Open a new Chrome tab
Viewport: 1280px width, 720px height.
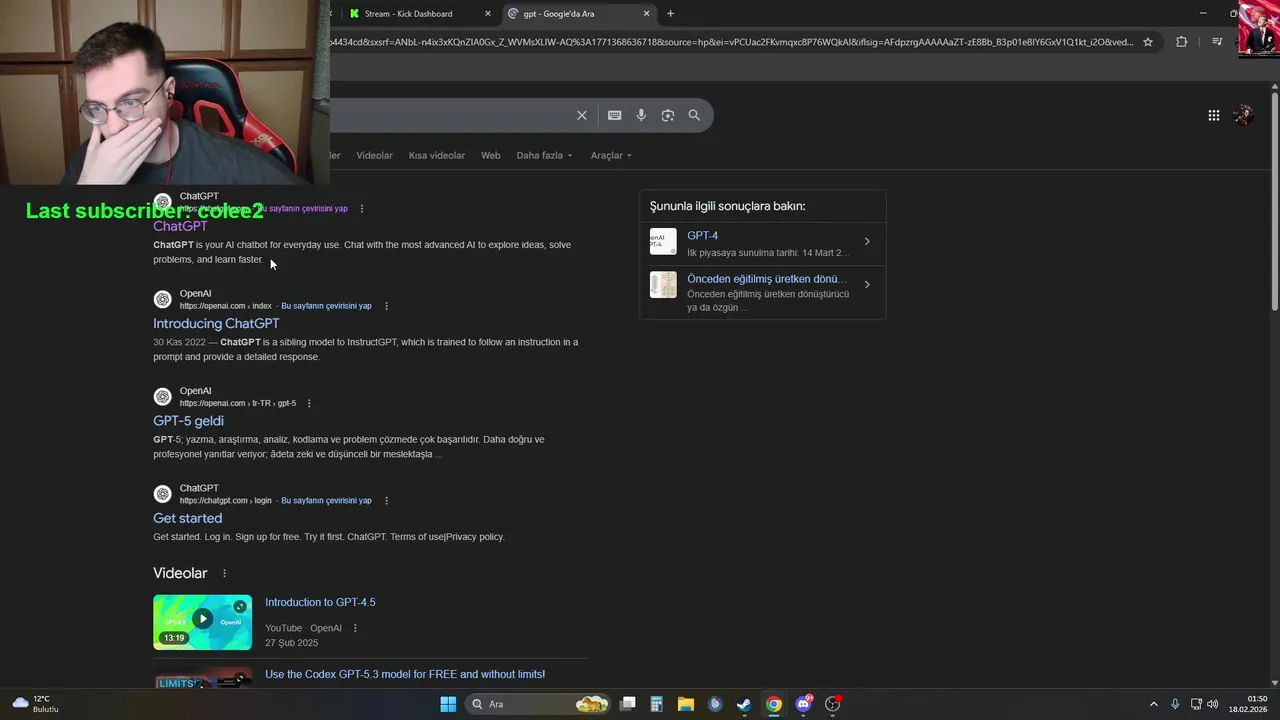670,14
